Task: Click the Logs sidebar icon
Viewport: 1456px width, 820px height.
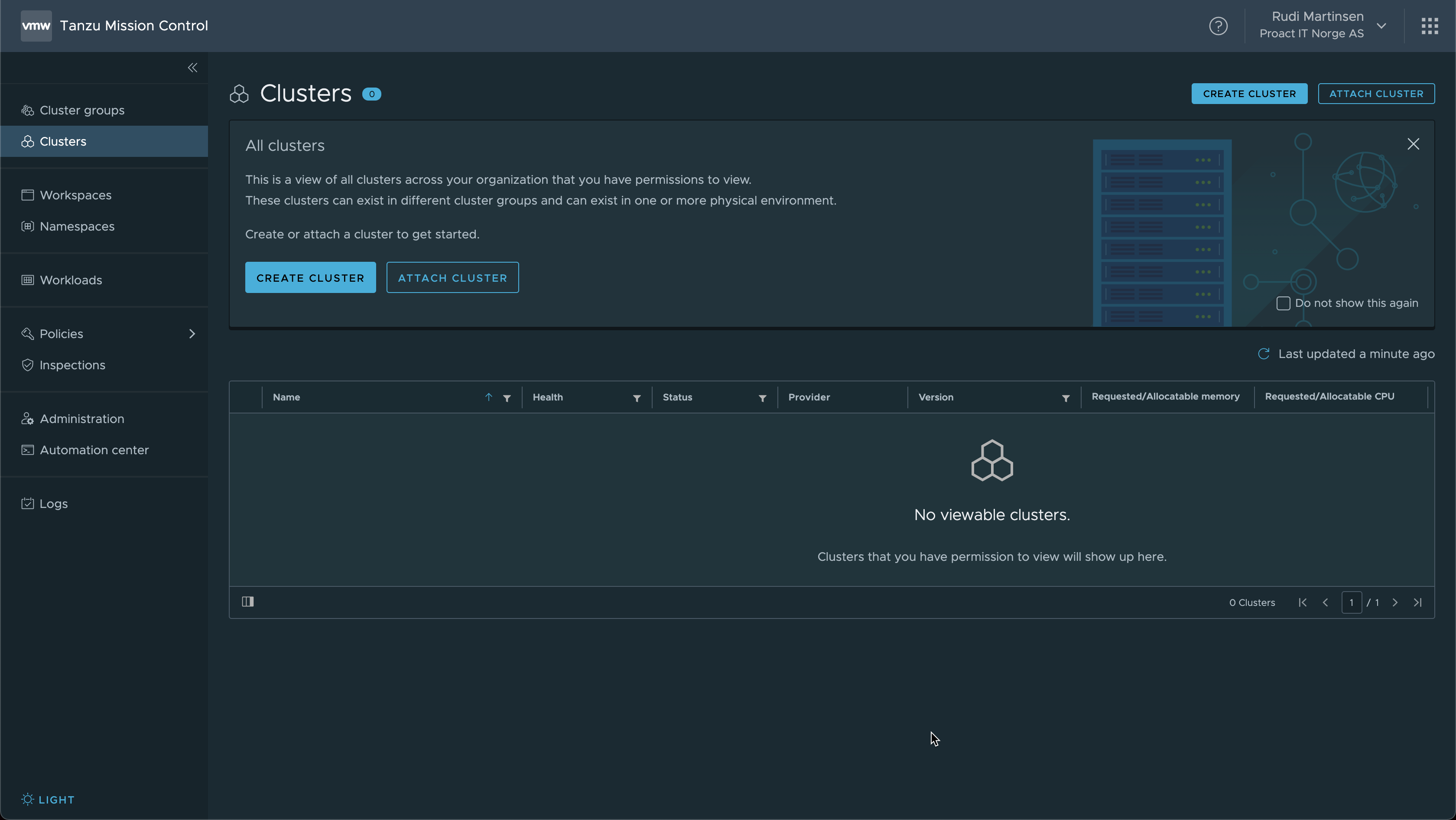Action: [28, 504]
